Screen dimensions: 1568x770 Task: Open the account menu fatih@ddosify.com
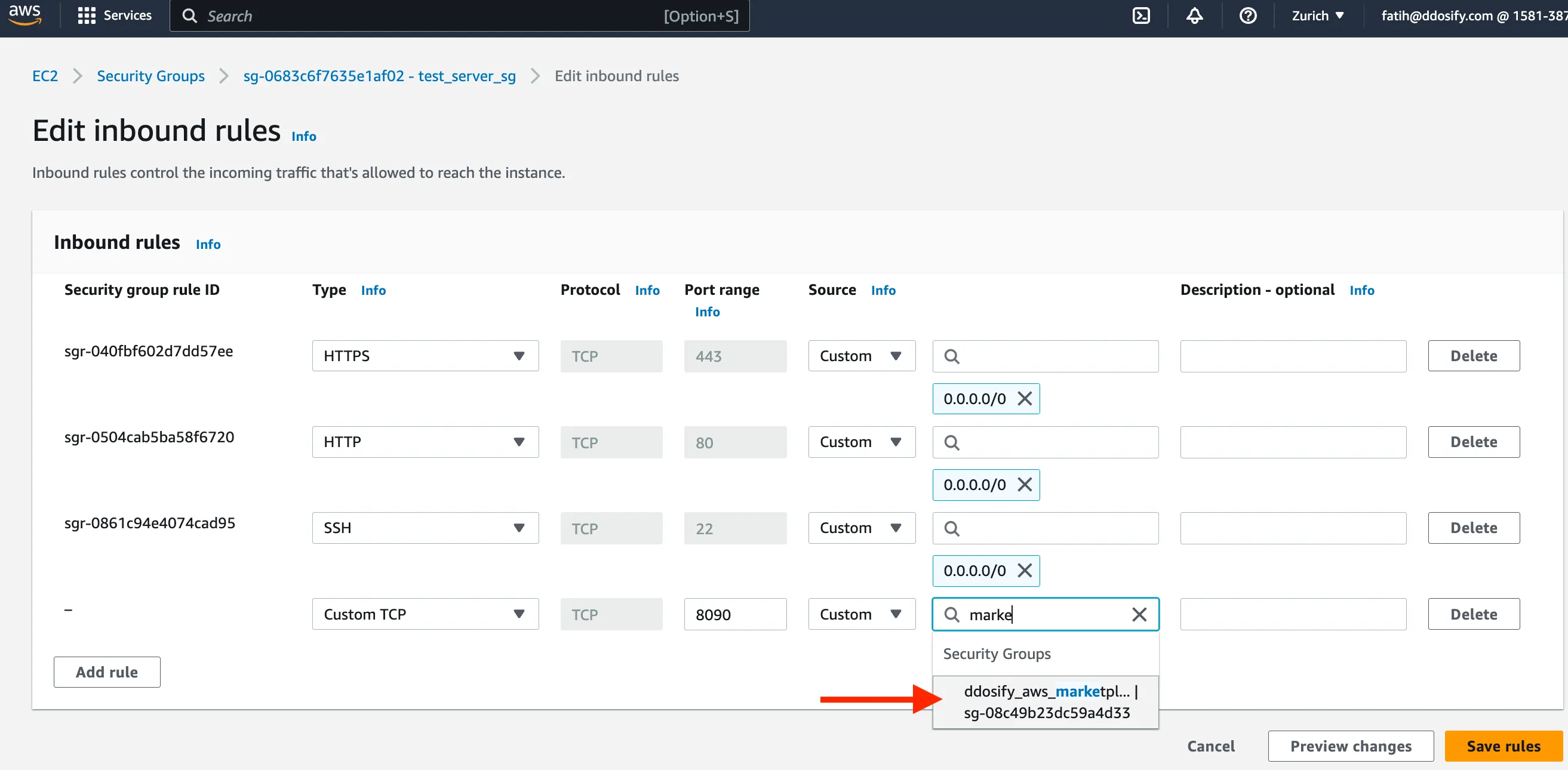tap(1473, 15)
